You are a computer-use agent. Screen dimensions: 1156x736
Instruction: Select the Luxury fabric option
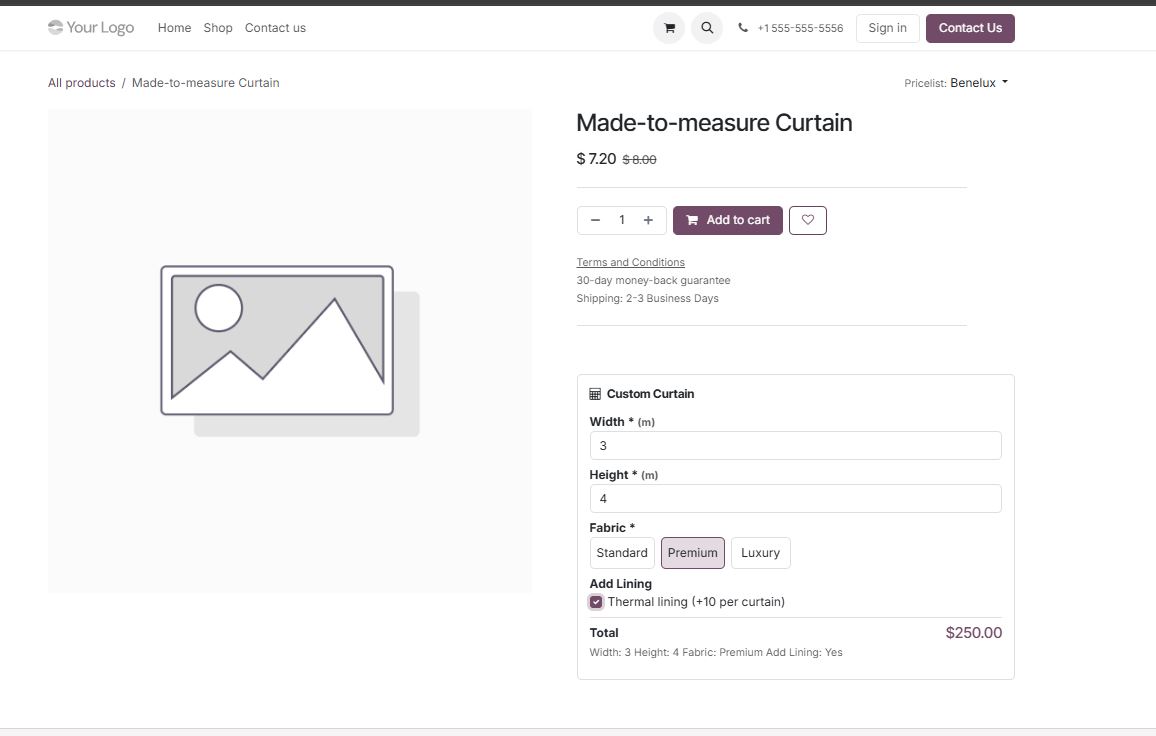761,553
